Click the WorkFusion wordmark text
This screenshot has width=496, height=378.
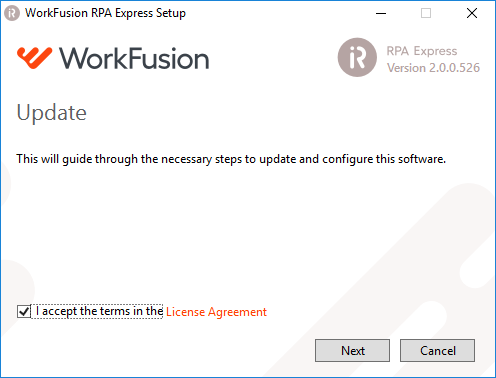(x=134, y=58)
